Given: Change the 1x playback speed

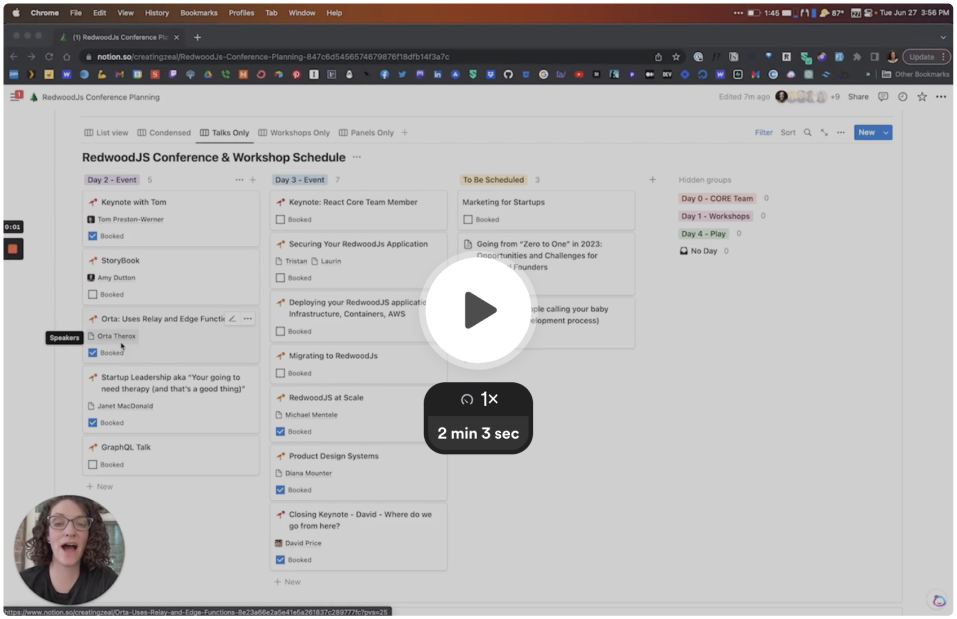Looking at the screenshot, I should tap(479, 399).
